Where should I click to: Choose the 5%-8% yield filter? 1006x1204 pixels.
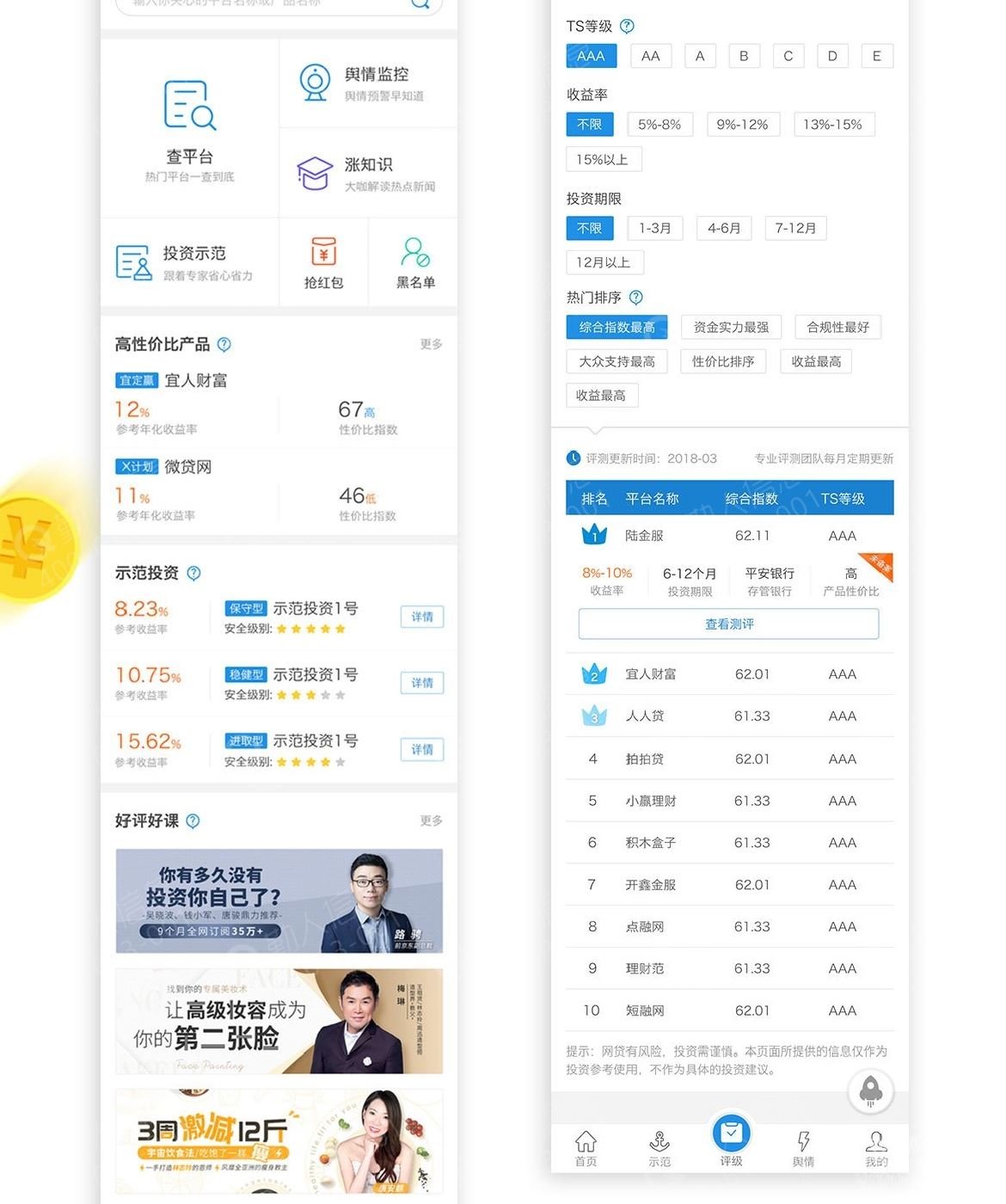click(659, 125)
